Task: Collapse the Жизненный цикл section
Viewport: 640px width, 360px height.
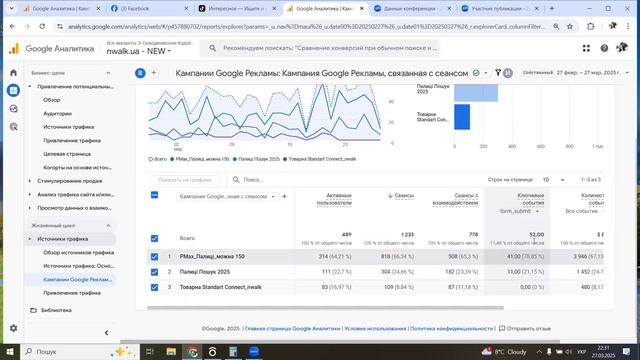Action: click(x=109, y=225)
